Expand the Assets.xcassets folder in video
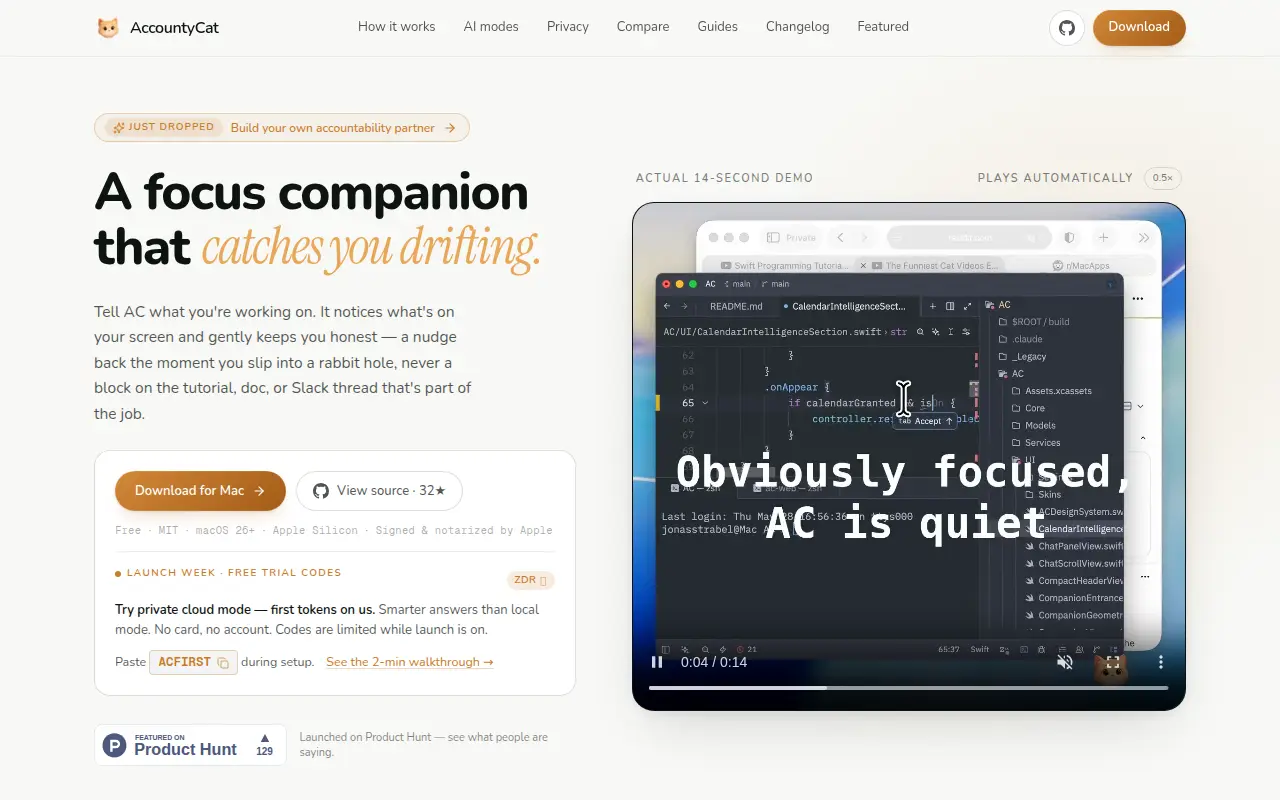 [x=1052, y=391]
